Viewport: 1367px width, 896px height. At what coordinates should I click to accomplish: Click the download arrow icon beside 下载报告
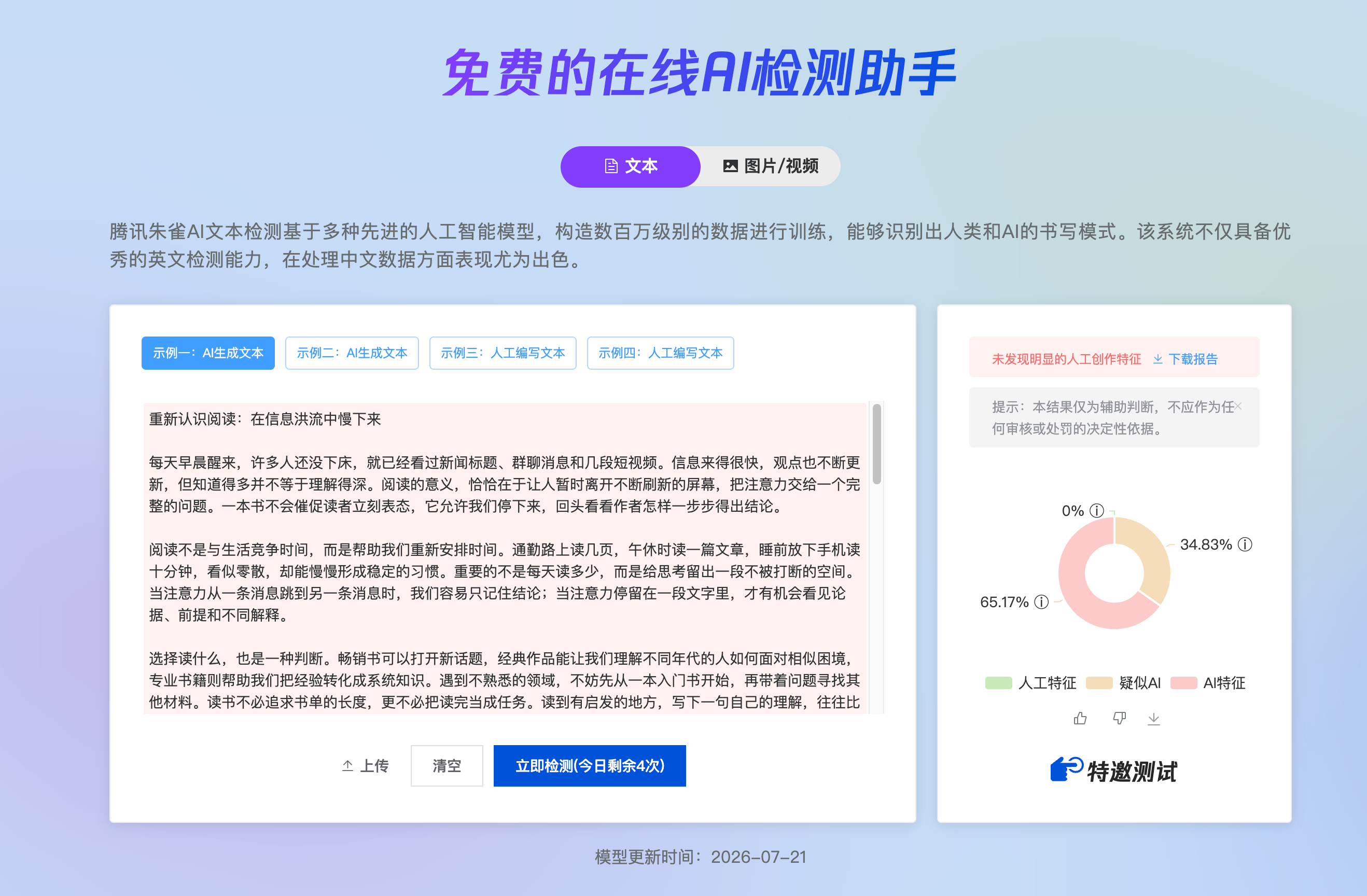tap(1158, 359)
